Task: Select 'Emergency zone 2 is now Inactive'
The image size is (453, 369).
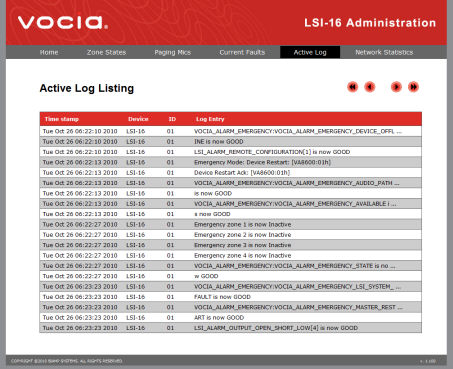Action: click(x=230, y=235)
